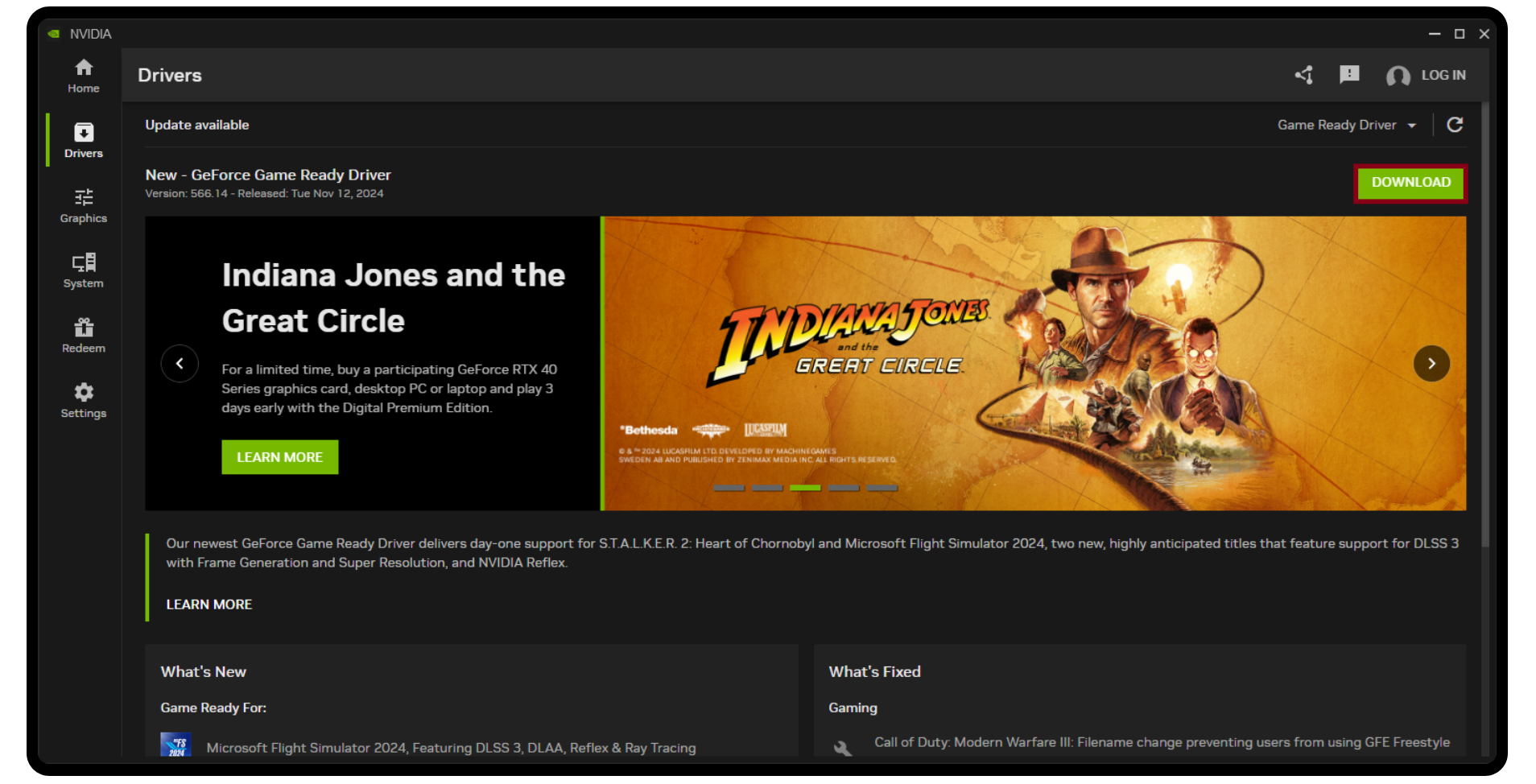Select the Drivers sidebar tab

(83, 141)
